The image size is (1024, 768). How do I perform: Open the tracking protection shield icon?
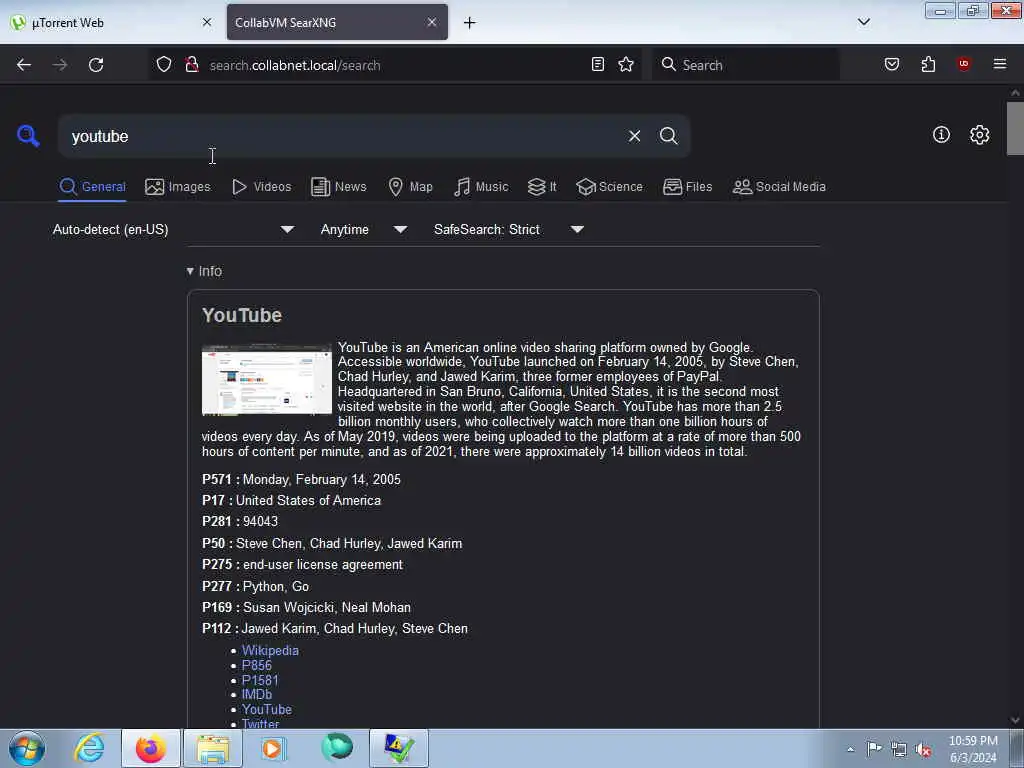point(164,65)
